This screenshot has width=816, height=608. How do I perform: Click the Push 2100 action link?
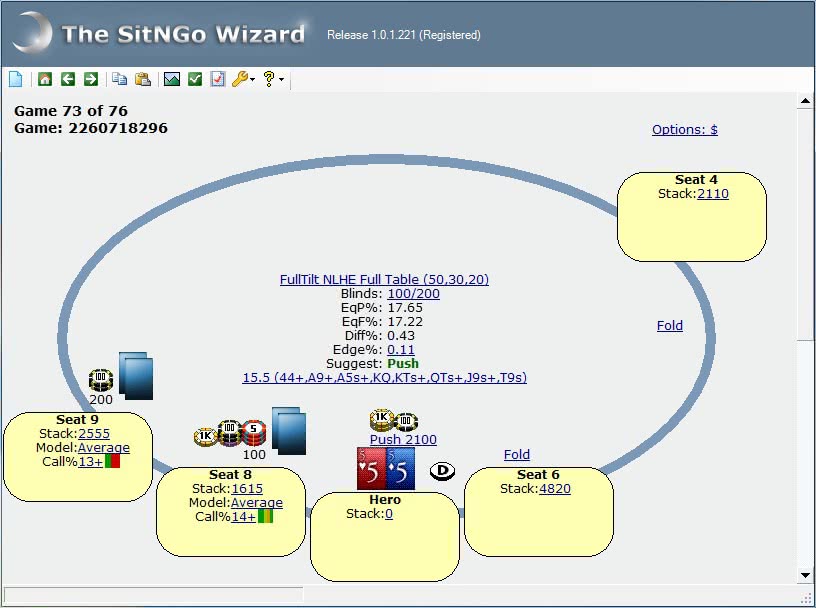pos(403,439)
